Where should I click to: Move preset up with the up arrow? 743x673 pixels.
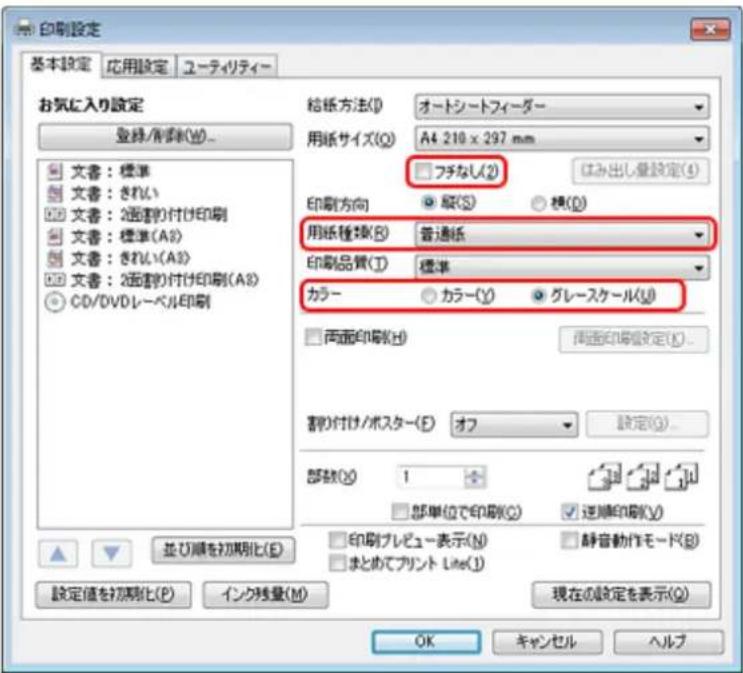58,553
